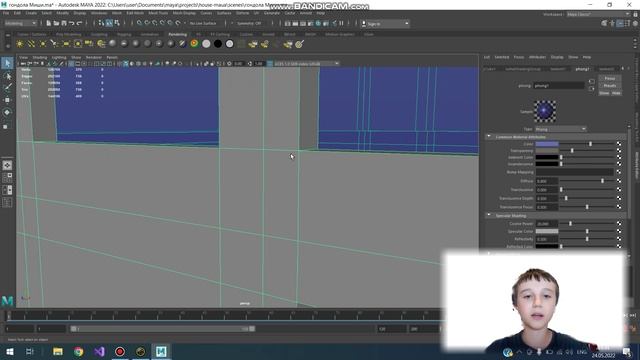
Task: Click the Diffuse slider handle
Action: click(x=602, y=180)
